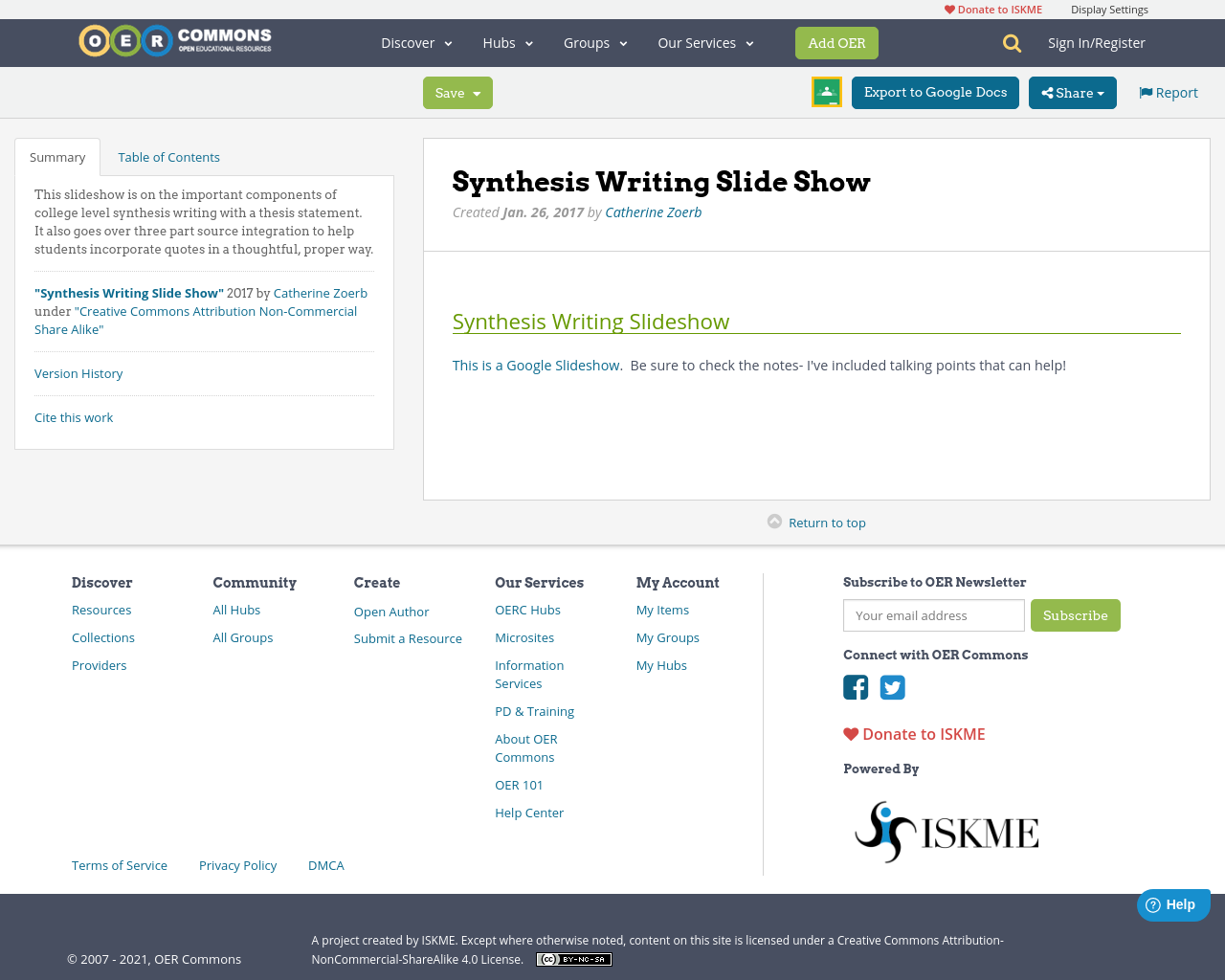Click the Add OER button
Screen dimensions: 1225x980
point(836,42)
